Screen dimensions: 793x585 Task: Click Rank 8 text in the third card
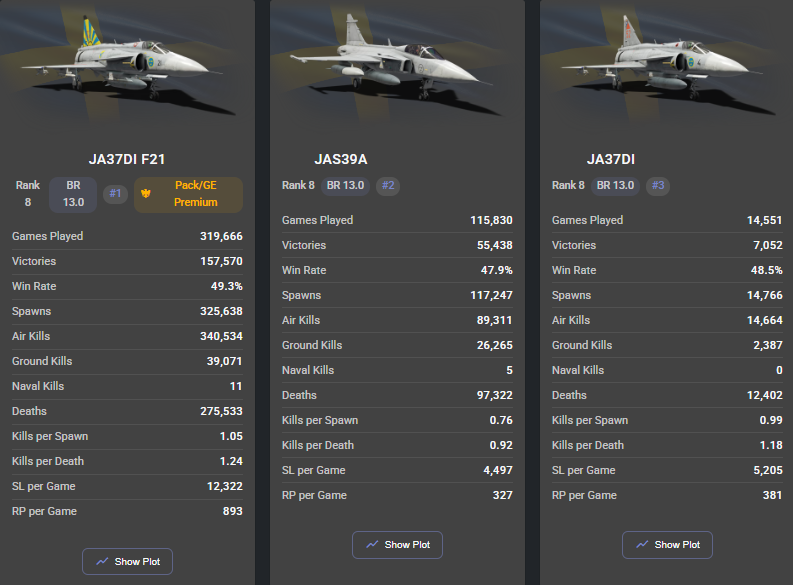(568, 185)
